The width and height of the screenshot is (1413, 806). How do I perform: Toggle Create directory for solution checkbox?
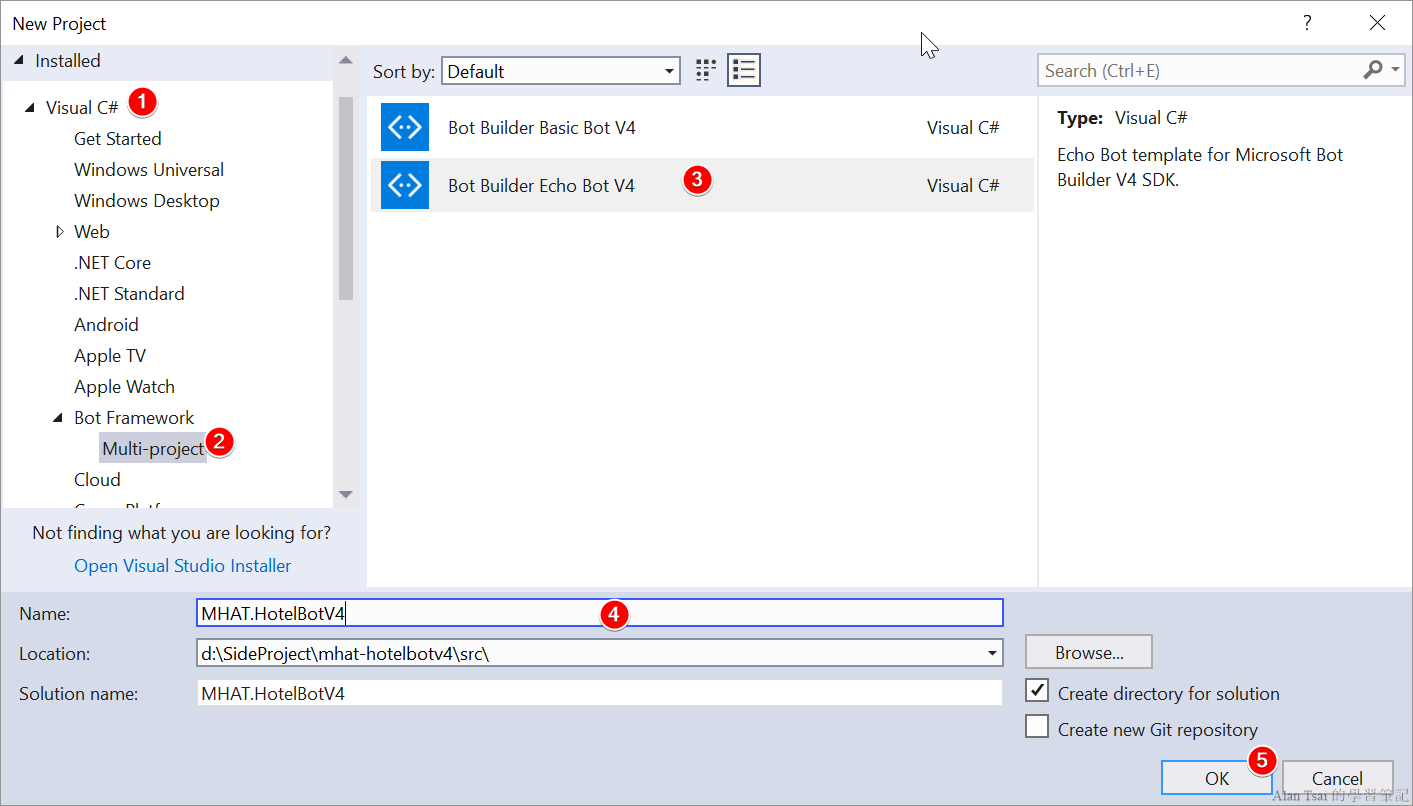point(1037,691)
